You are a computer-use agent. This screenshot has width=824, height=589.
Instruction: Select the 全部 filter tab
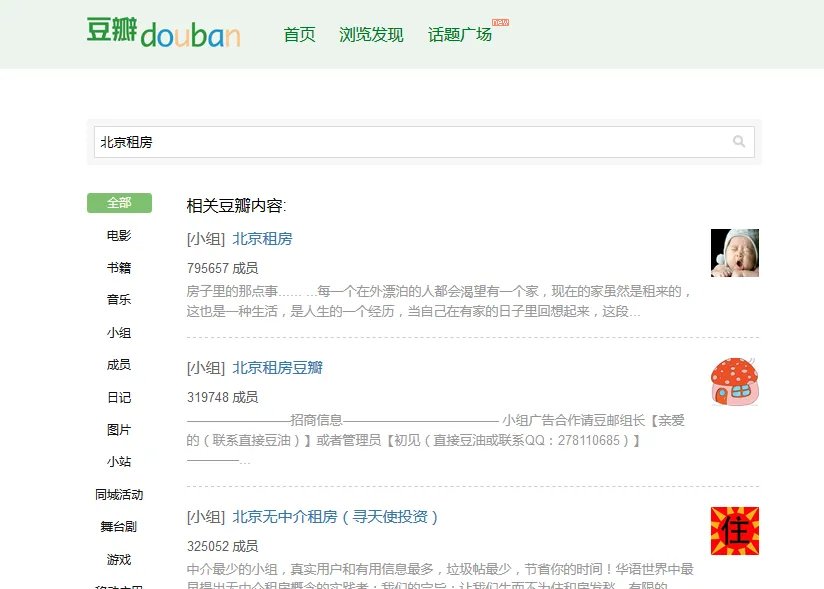119,203
